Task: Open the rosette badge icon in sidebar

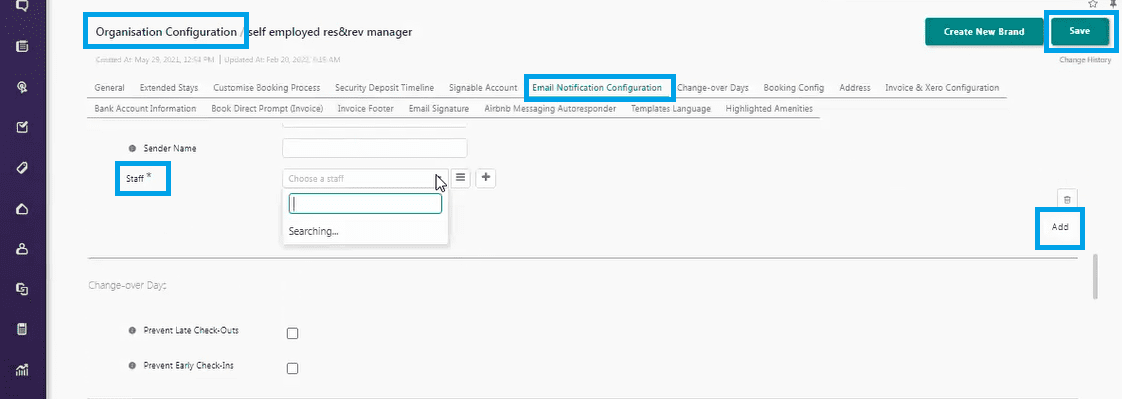Action: (22, 87)
